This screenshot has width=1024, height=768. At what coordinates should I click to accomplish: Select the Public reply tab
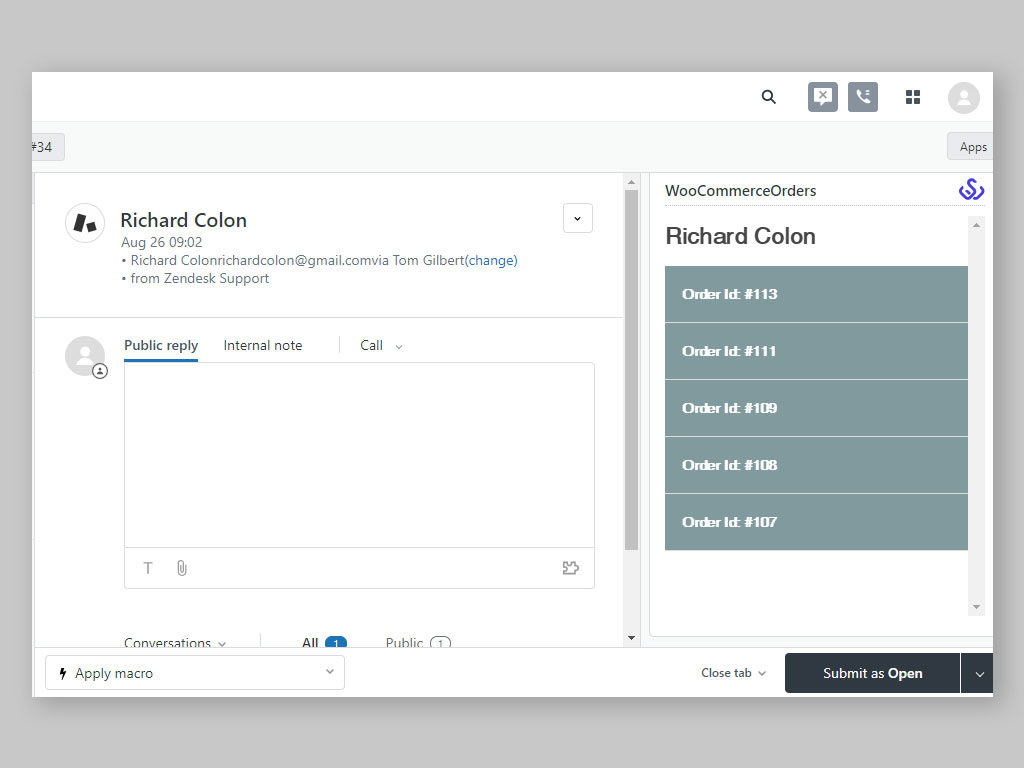[x=160, y=345]
